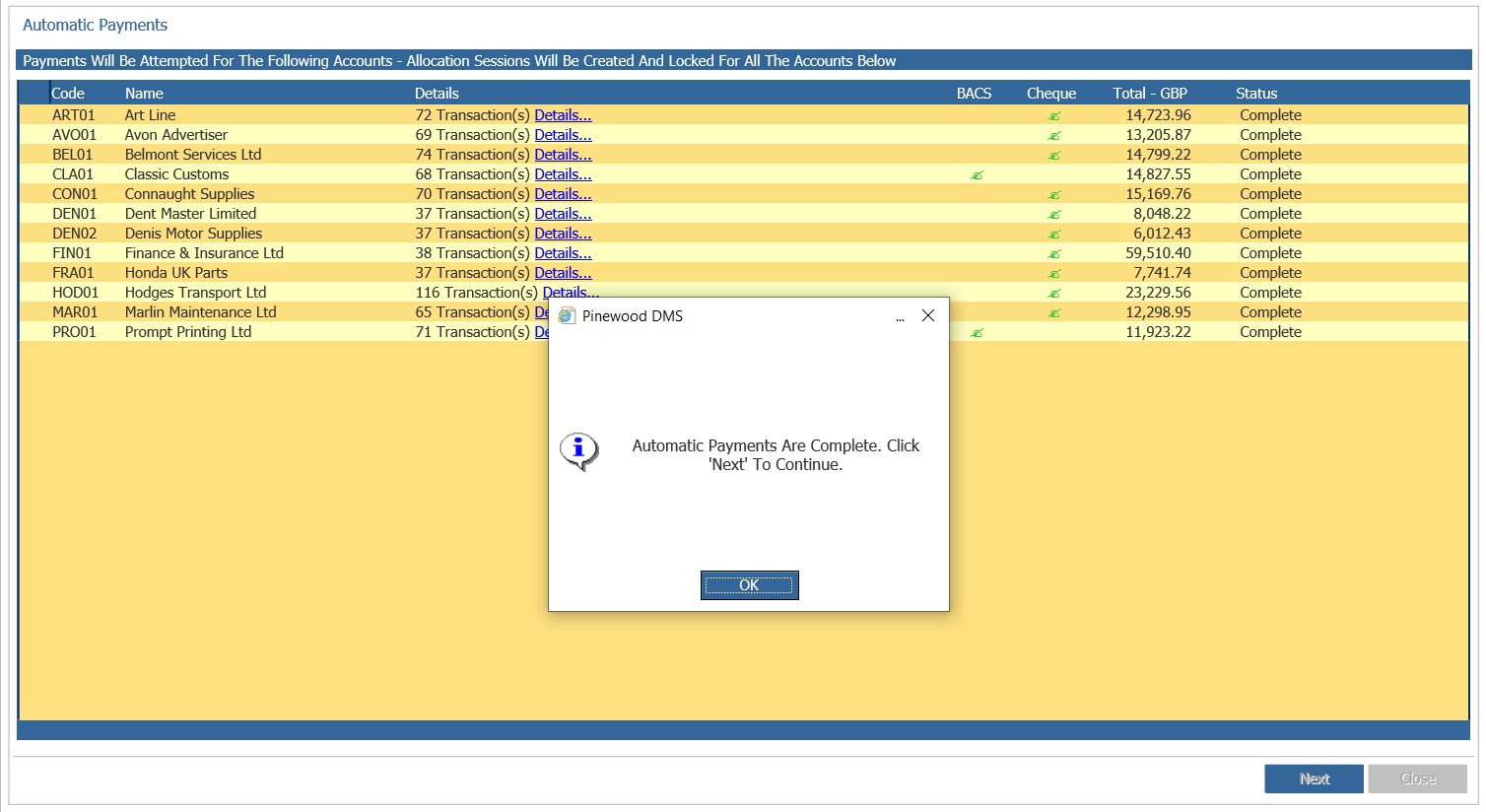The height and width of the screenshot is (812, 1486).
Task: Click the Cheque tick icon for Finance & Insurance Ltd
Action: coord(1054,254)
